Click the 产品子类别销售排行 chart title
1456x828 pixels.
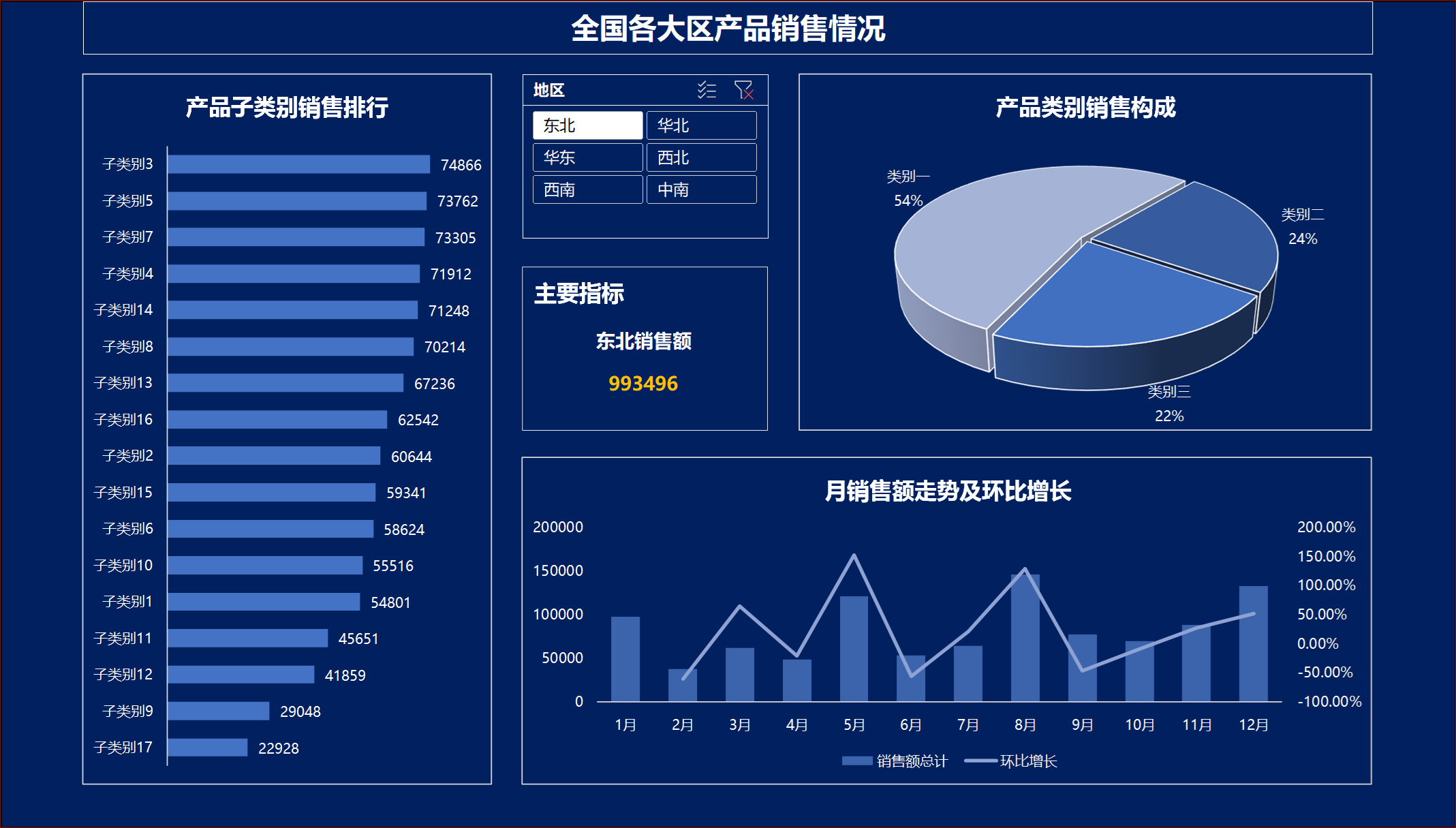click(286, 106)
